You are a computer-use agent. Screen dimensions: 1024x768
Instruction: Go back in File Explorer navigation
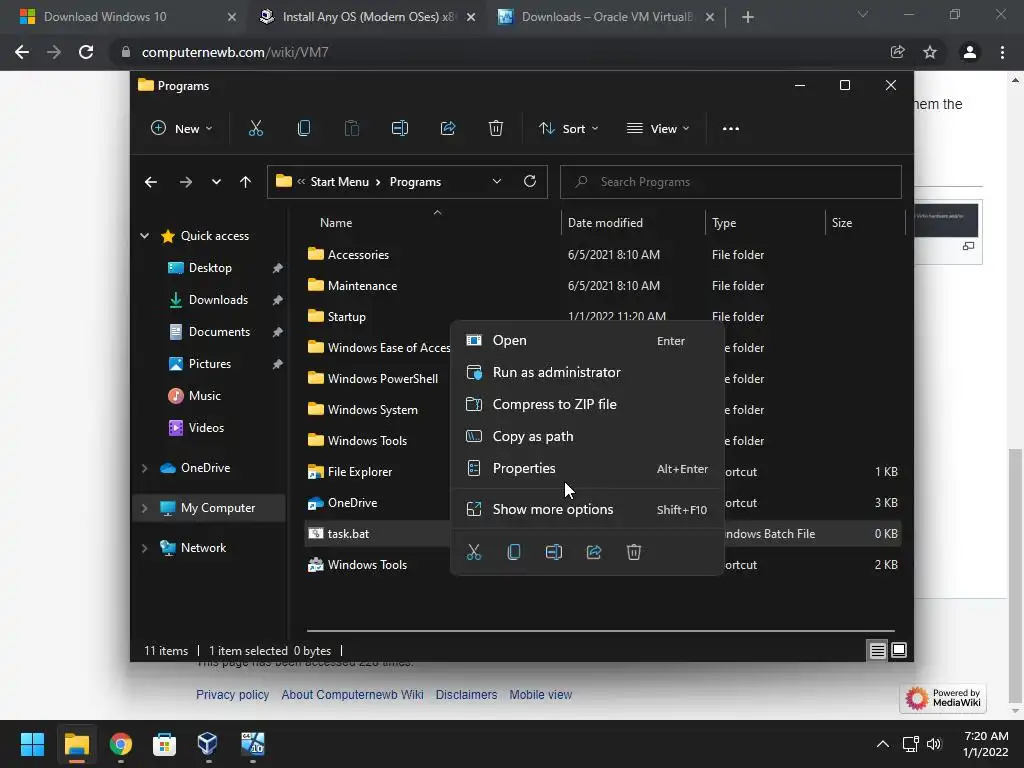pos(151,182)
